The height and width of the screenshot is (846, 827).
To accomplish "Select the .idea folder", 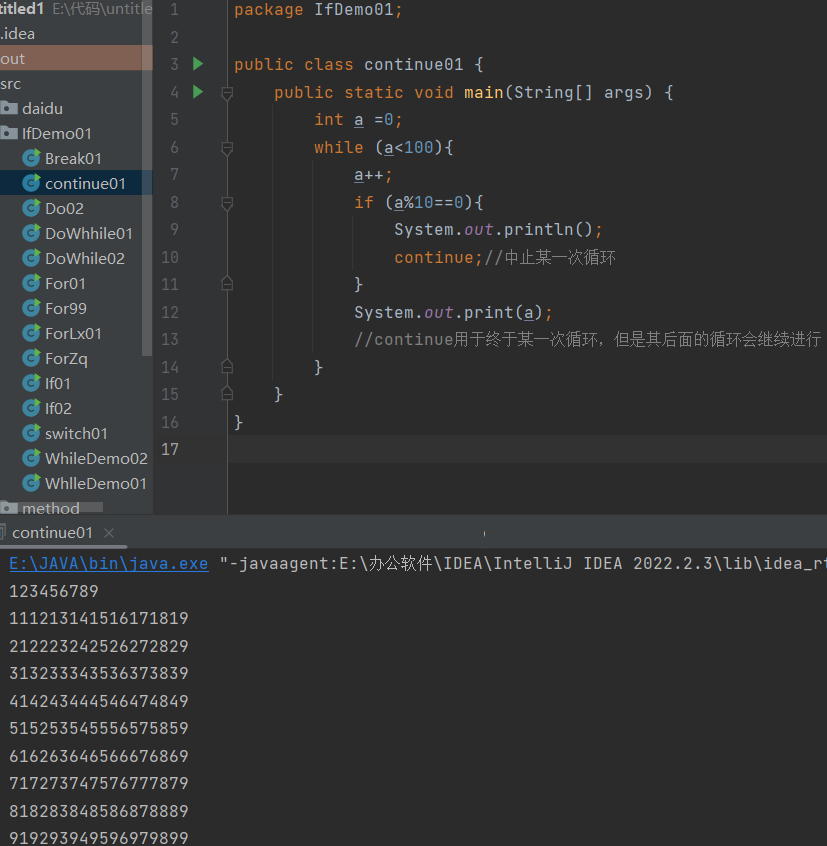I will 17,33.
